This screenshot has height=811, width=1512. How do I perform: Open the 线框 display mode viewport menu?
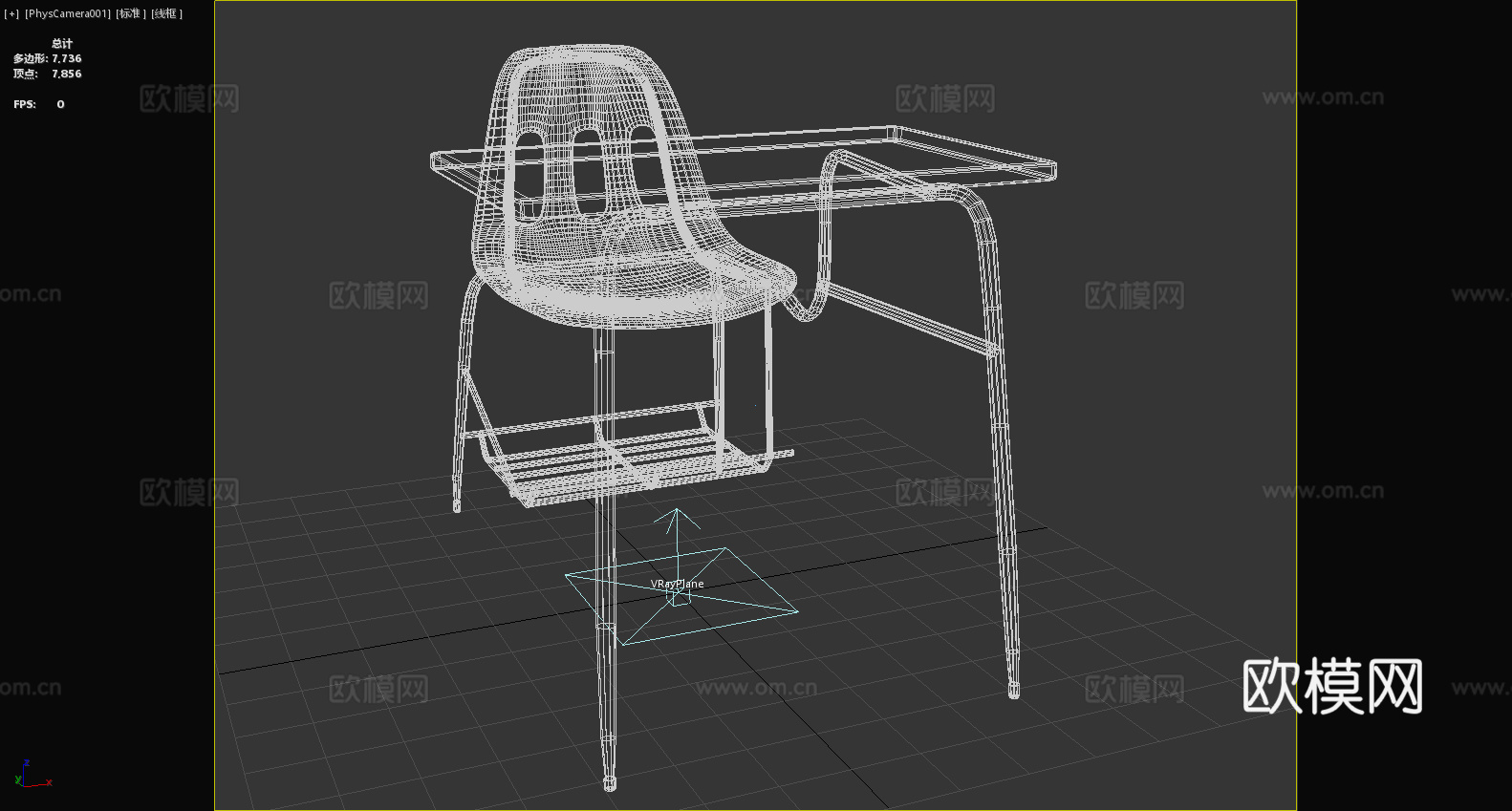coord(166,13)
